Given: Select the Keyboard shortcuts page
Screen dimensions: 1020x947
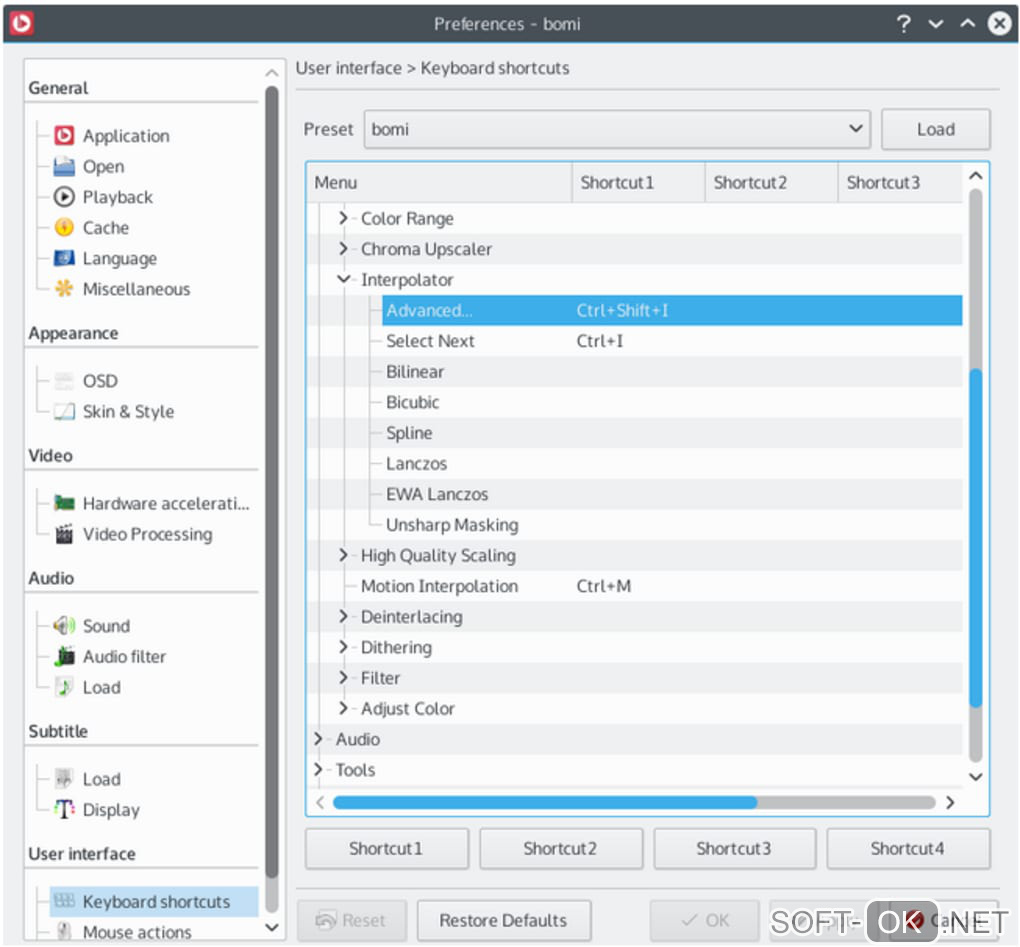Looking at the screenshot, I should 156,901.
